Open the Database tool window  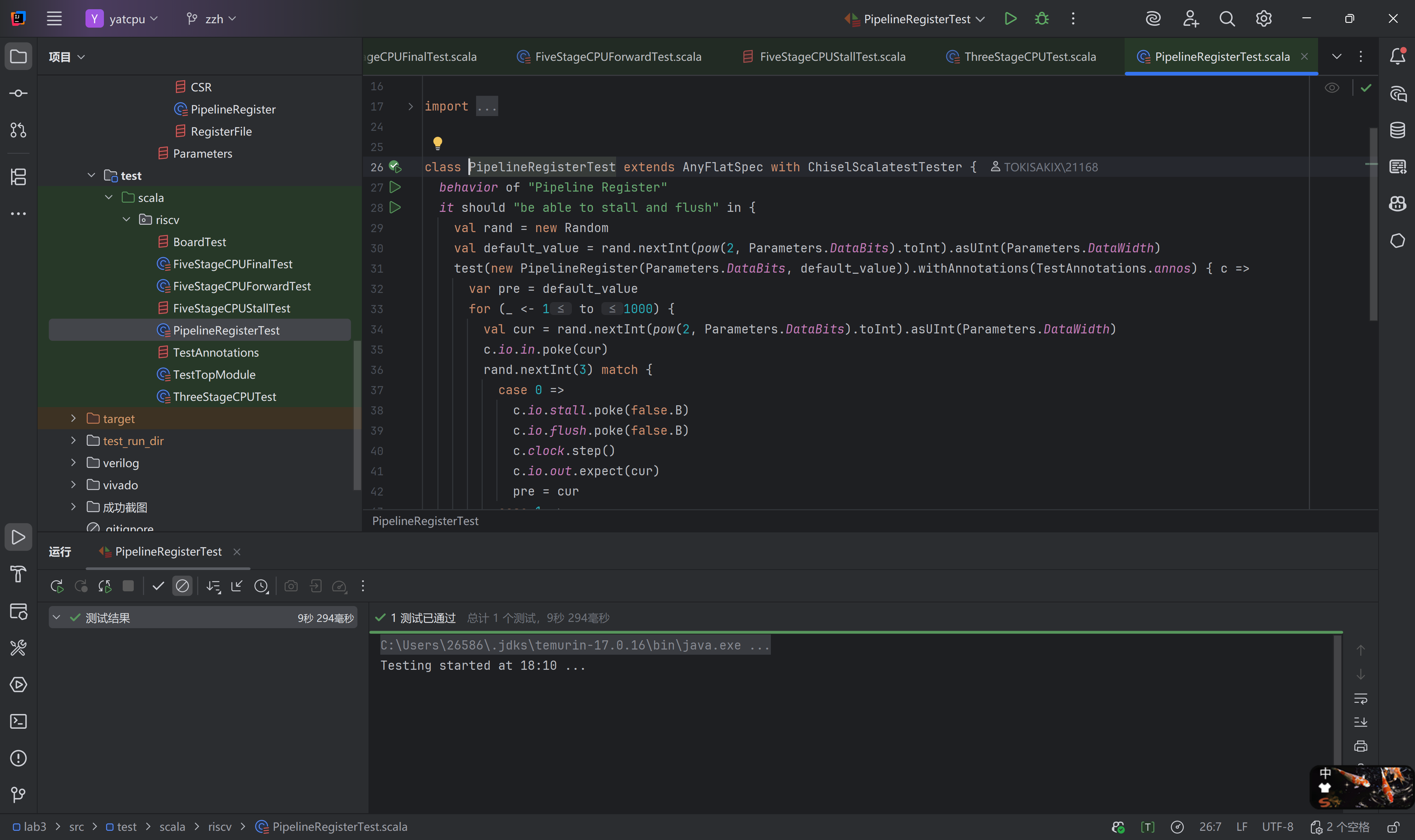[x=1397, y=130]
